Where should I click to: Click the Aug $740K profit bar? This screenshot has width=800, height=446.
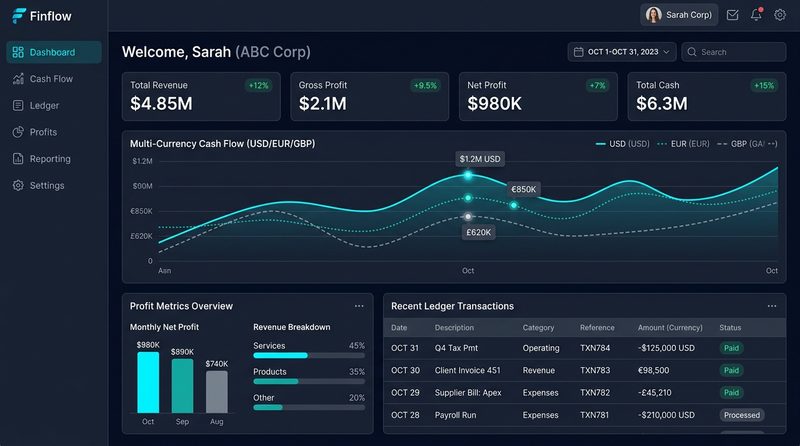[x=217, y=392]
